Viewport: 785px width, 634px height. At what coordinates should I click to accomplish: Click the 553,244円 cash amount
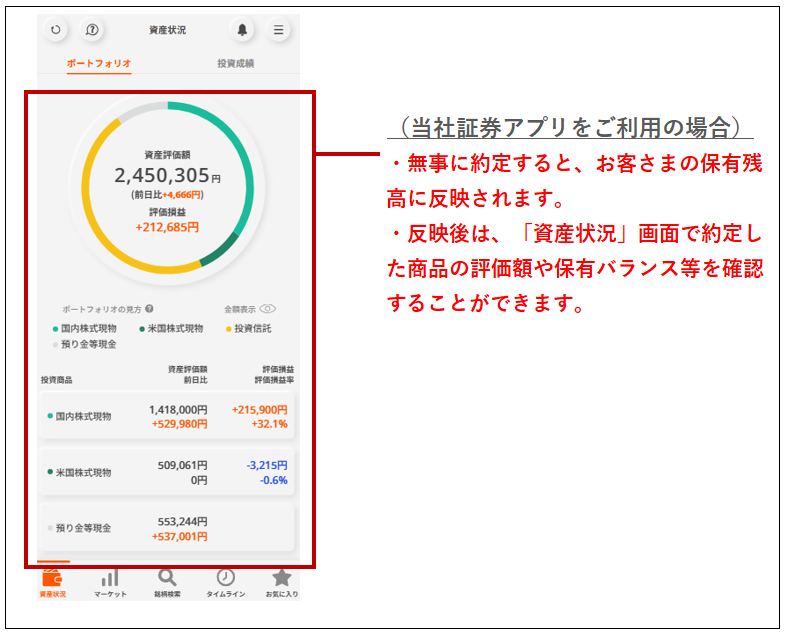pyautogui.click(x=182, y=521)
